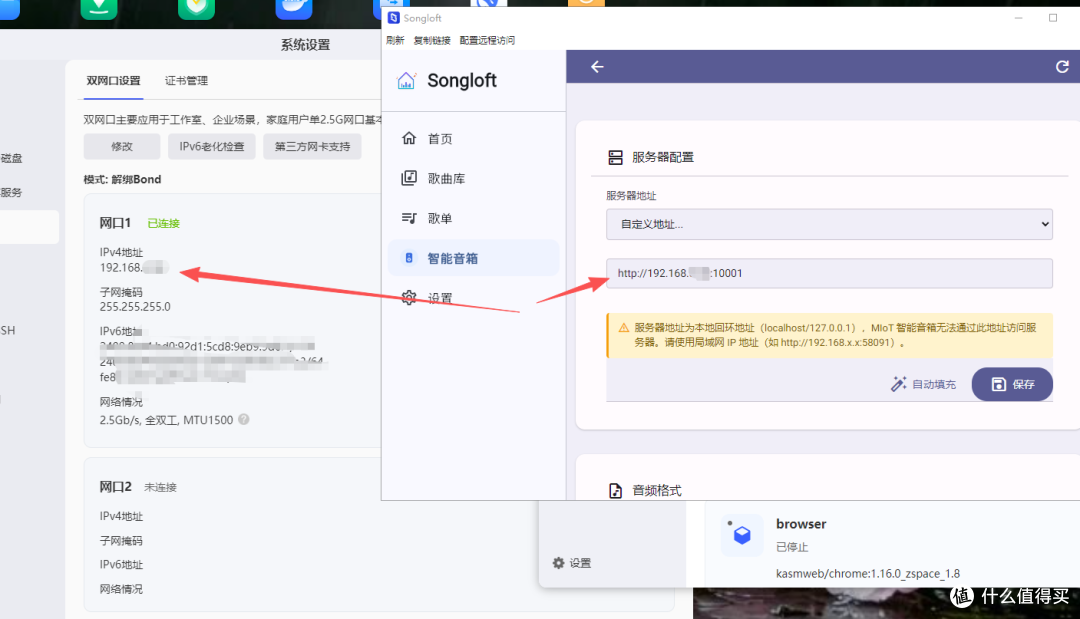
Task: Reload page using Songloft header refresh icon
Action: pos(1062,67)
